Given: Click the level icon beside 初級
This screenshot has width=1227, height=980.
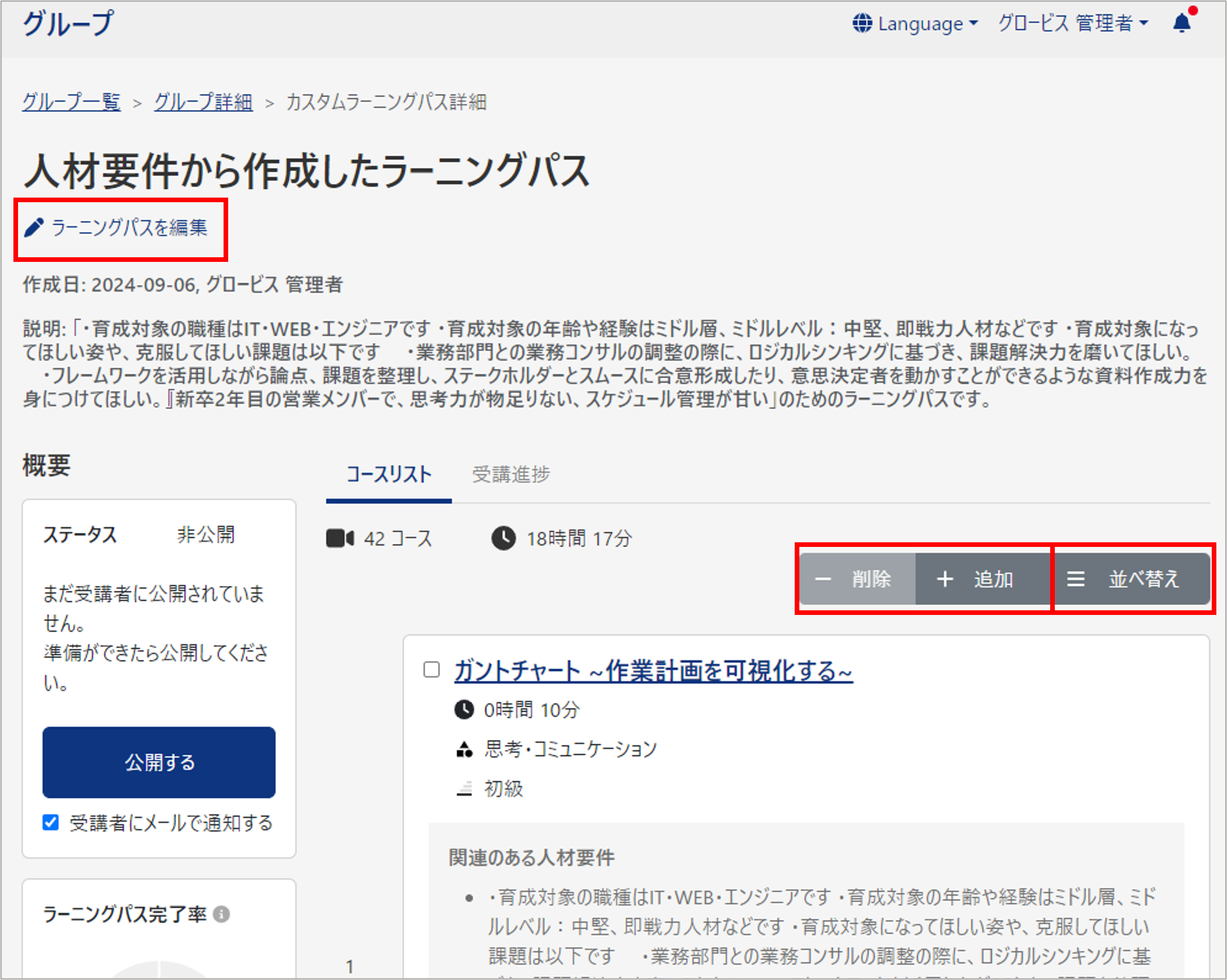Looking at the screenshot, I should [464, 789].
